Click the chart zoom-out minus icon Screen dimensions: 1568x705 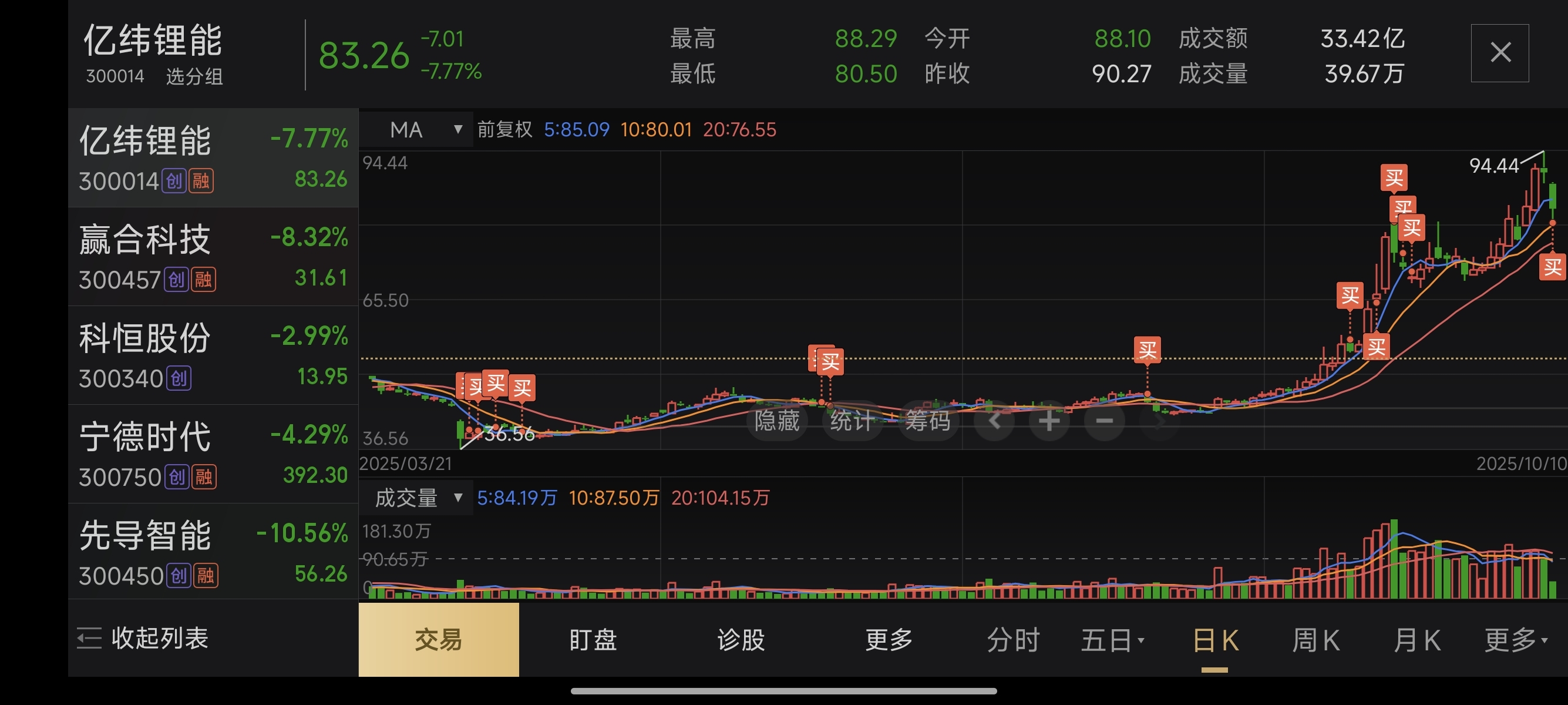(x=1104, y=421)
